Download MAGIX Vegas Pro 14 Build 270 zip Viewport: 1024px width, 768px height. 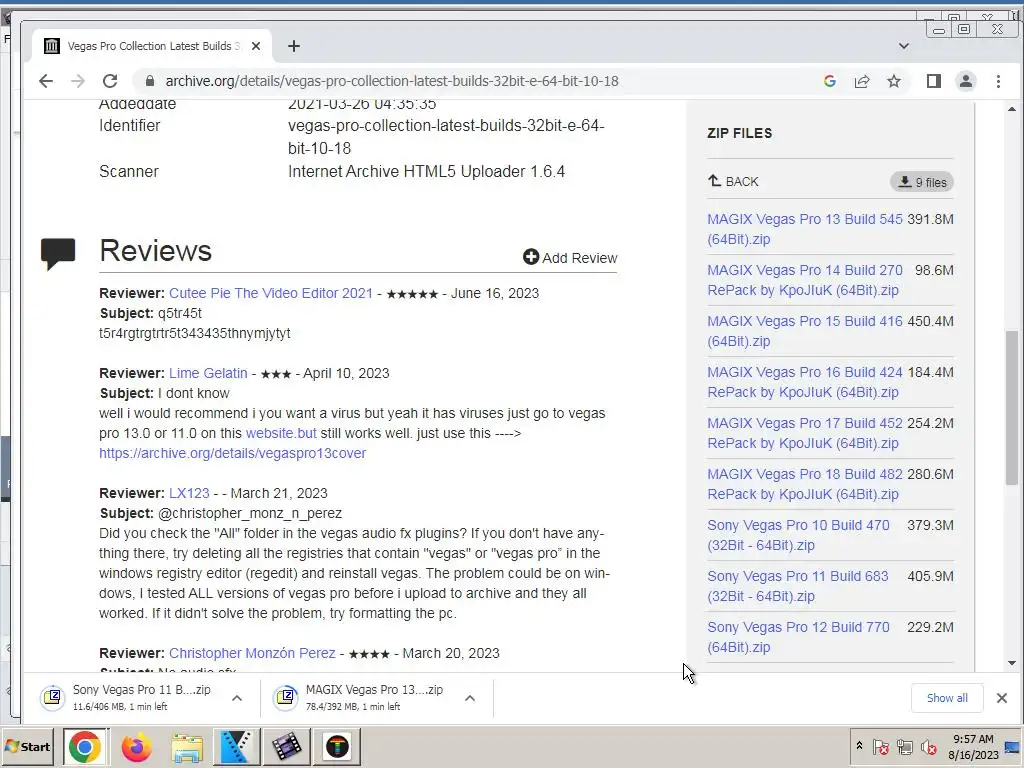click(805, 280)
